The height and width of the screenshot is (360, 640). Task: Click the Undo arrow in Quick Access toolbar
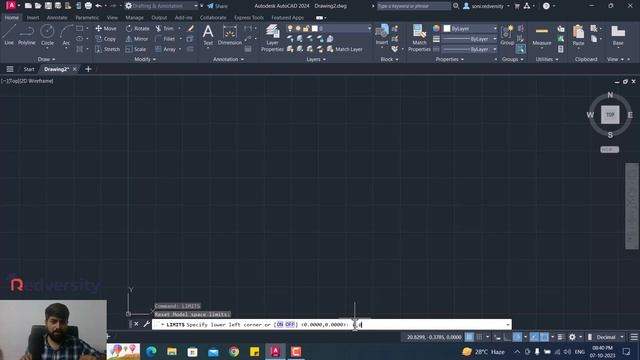98,6
